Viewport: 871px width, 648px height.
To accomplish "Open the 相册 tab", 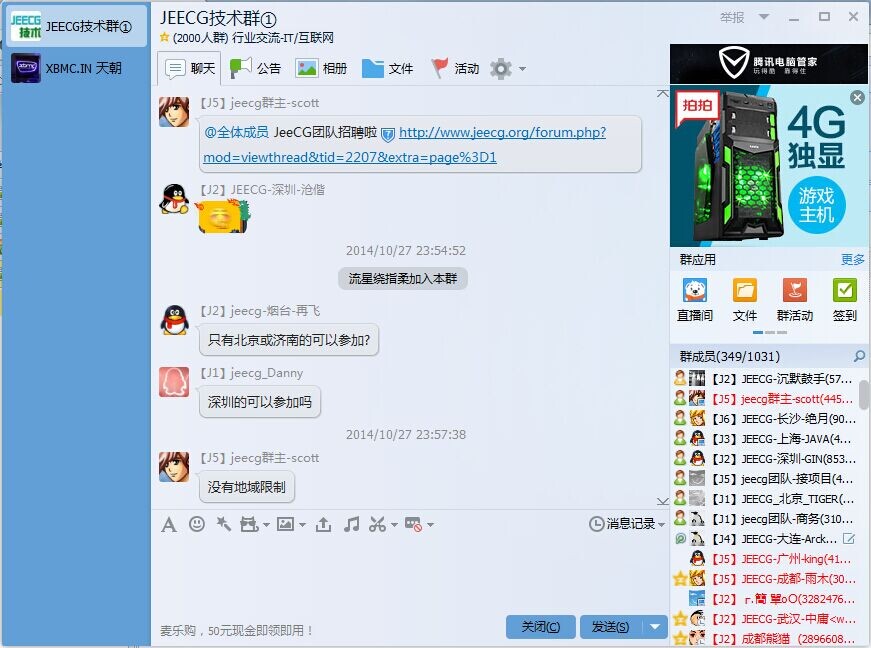I will click(321, 68).
